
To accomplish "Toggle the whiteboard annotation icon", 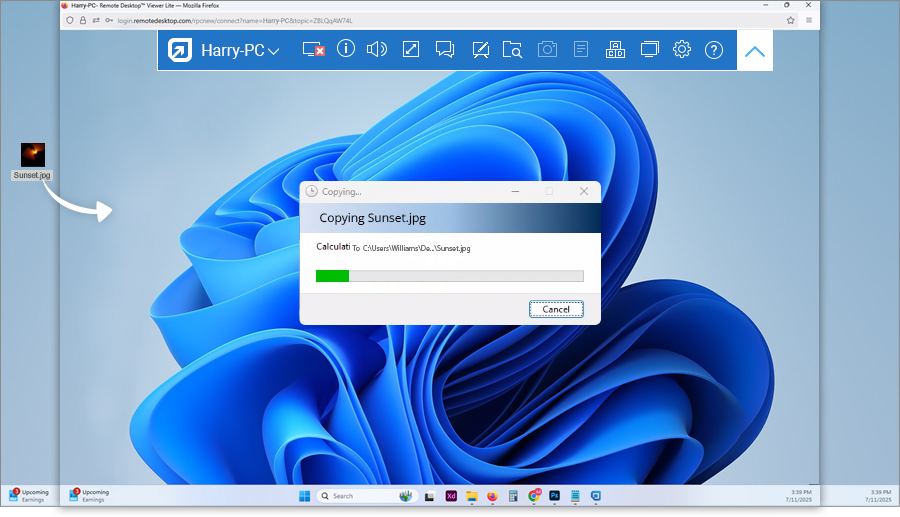I will point(480,49).
